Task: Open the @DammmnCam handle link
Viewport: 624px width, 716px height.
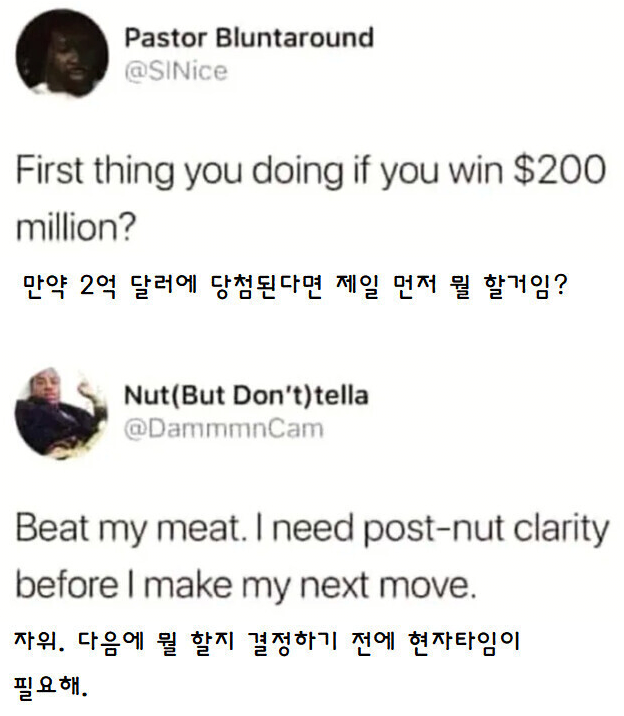Action: (x=224, y=428)
